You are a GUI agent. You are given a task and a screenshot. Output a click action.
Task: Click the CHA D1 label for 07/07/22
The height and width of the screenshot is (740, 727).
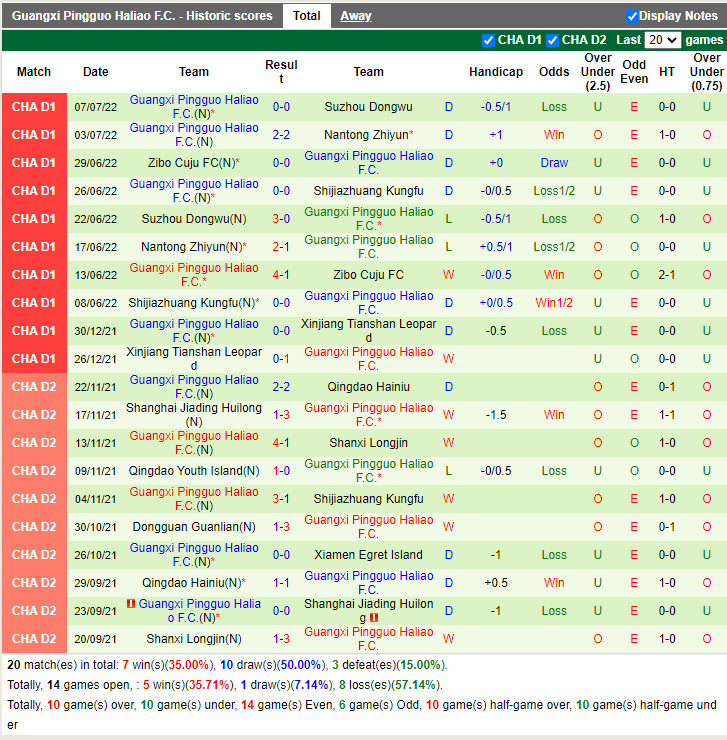pyautogui.click(x=34, y=107)
